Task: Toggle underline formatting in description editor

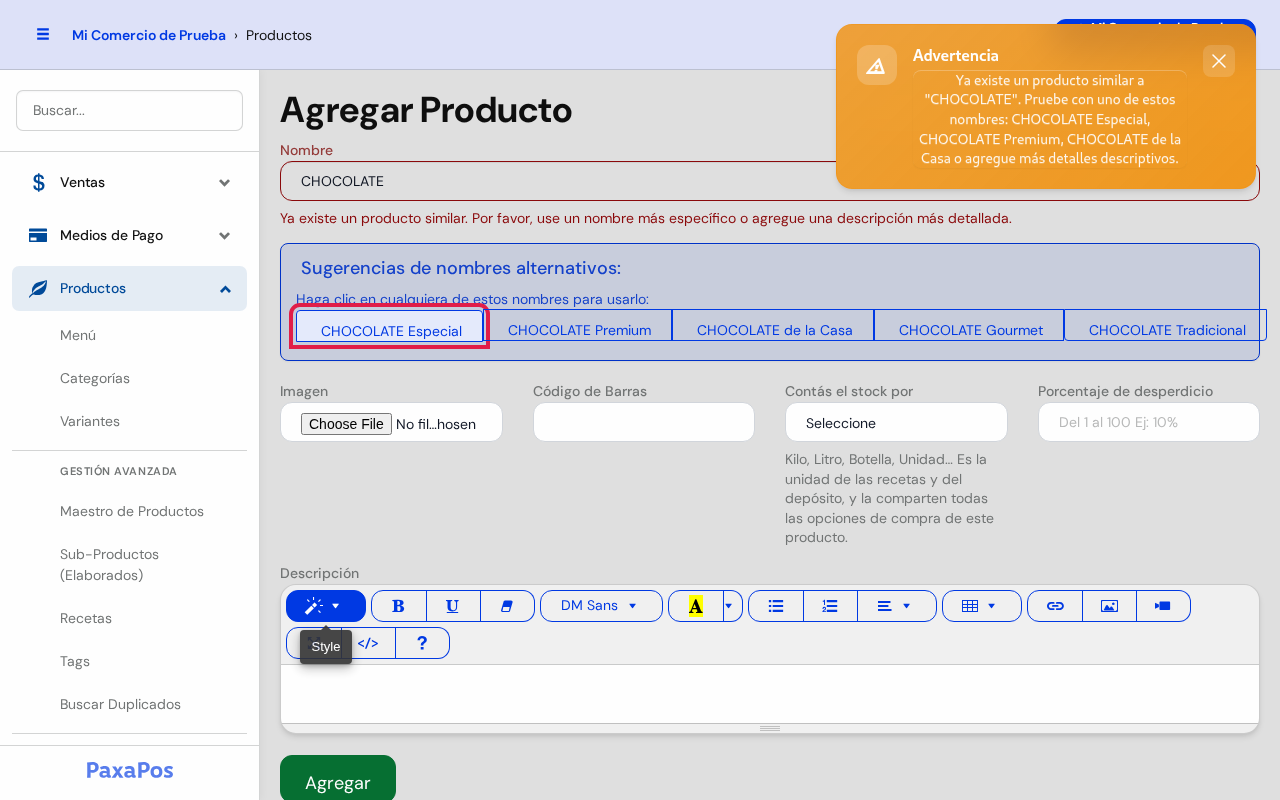Action: [453, 606]
